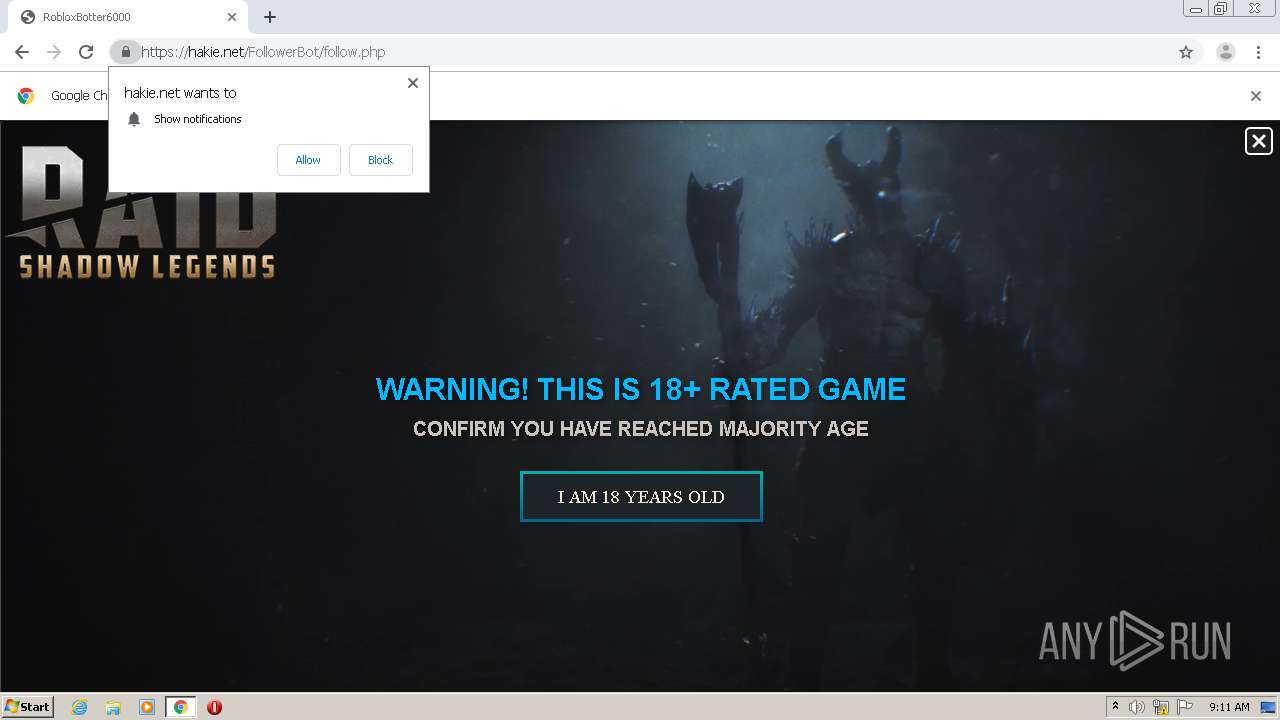Screen dimensions: 1280x720
Task: Restore down the Chrome window
Action: [x=1221, y=9]
